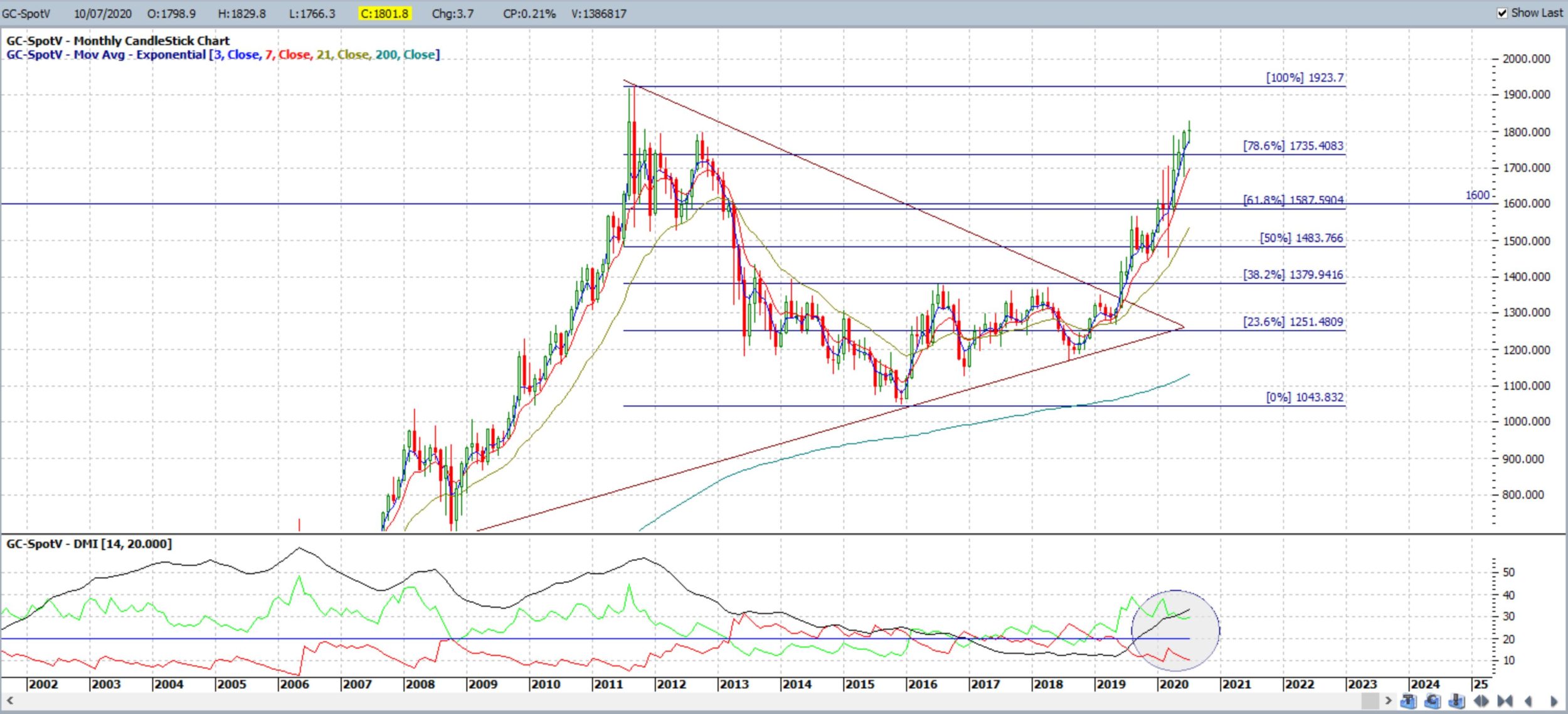Click the scrollbar right arrow
1568x714 pixels.
point(1388,700)
